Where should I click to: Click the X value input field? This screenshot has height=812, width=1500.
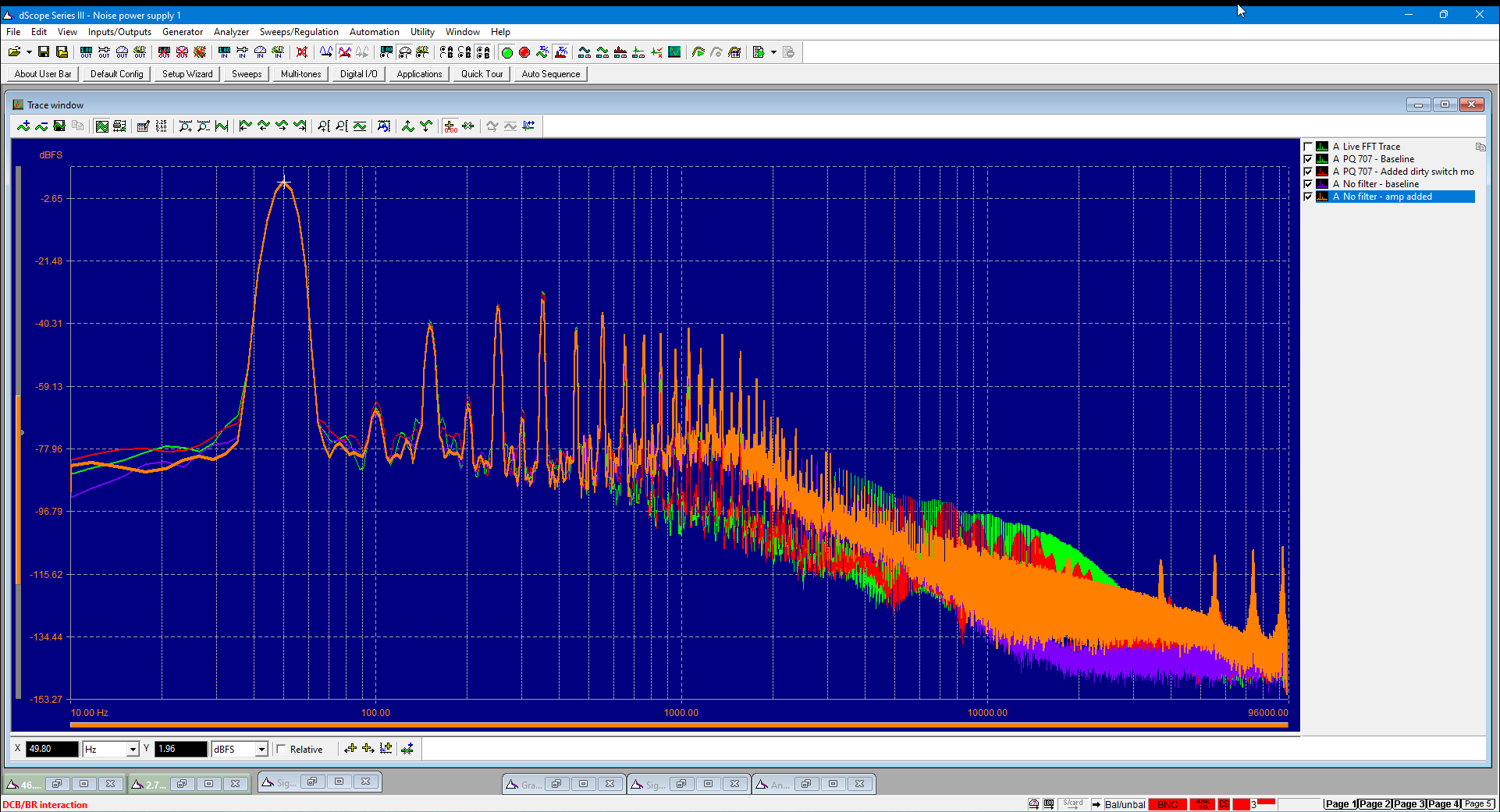tap(52, 750)
